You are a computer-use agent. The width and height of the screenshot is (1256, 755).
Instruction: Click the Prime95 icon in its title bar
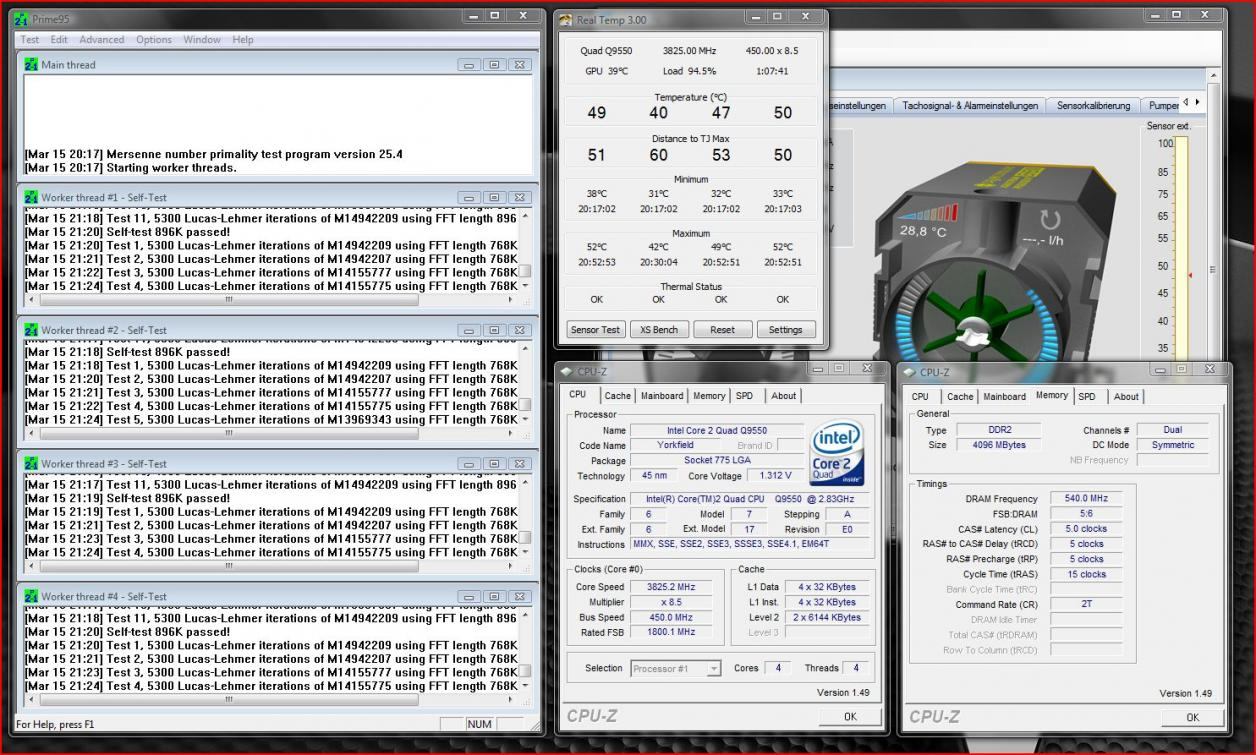tap(22, 18)
